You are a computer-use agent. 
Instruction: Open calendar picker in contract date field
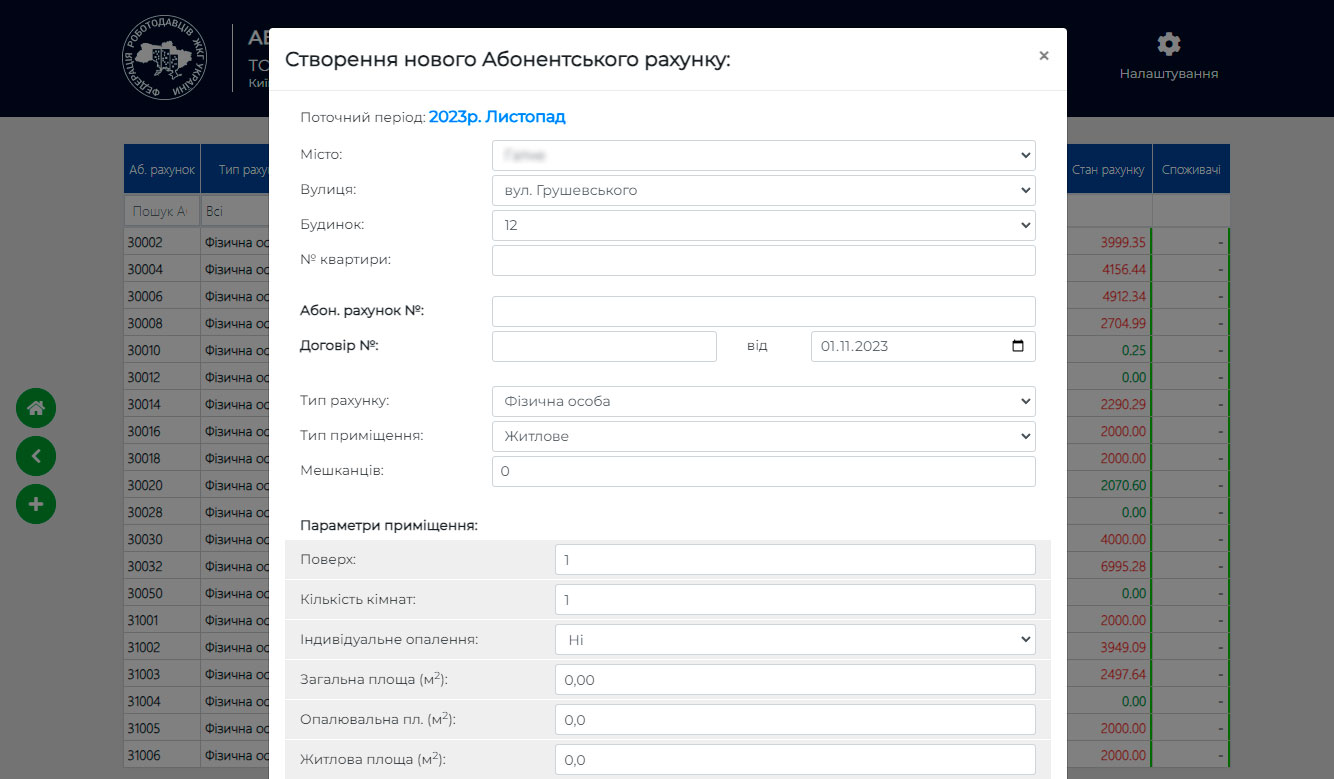click(x=1018, y=346)
